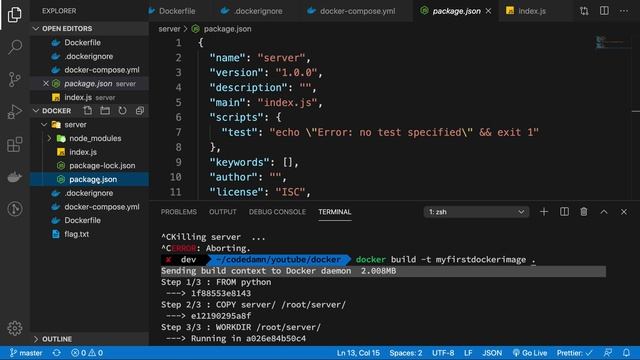The width and height of the screenshot is (640, 360).
Task: Open docker-compose.yml from Open Editors list
Action: [x=102, y=70]
